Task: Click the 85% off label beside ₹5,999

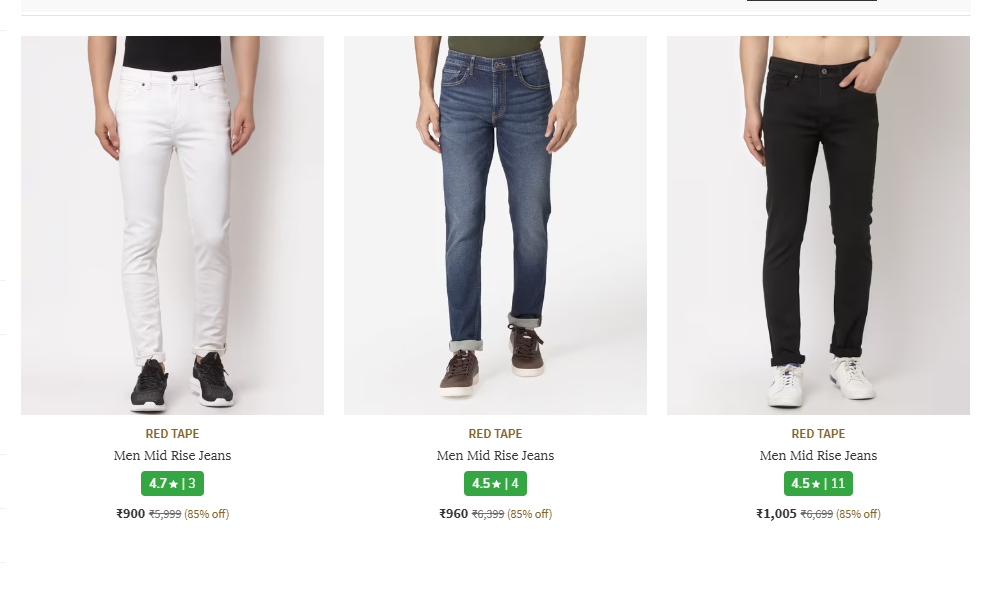Action: [x=207, y=514]
